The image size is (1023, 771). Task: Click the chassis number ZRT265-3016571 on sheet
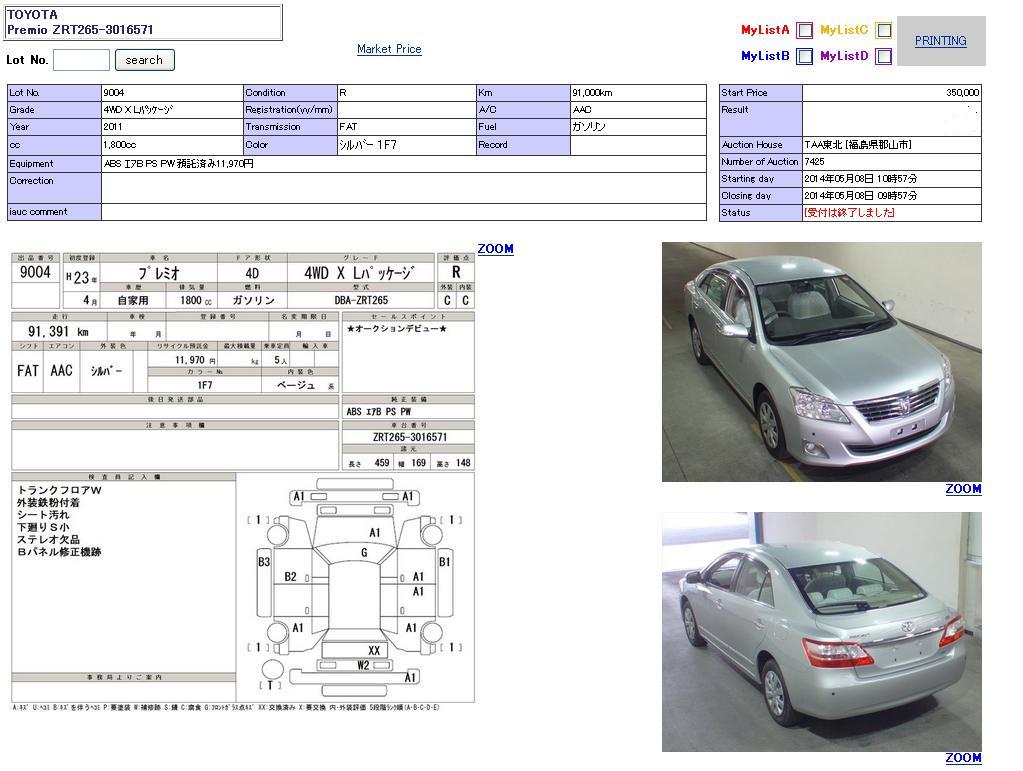coord(409,437)
